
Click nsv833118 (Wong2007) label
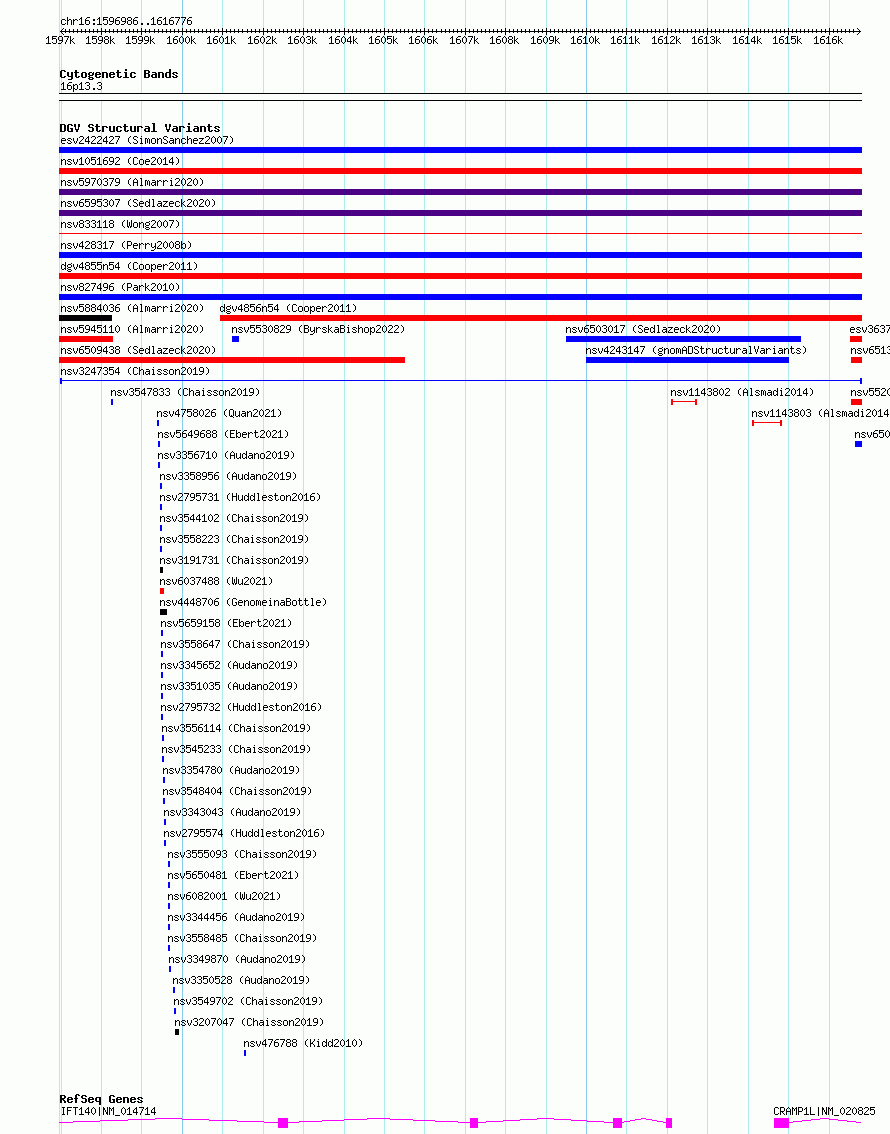[x=120, y=224]
